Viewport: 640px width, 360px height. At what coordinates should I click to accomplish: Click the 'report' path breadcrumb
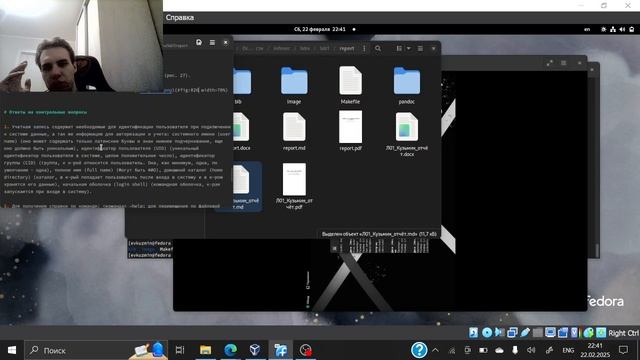click(x=347, y=49)
